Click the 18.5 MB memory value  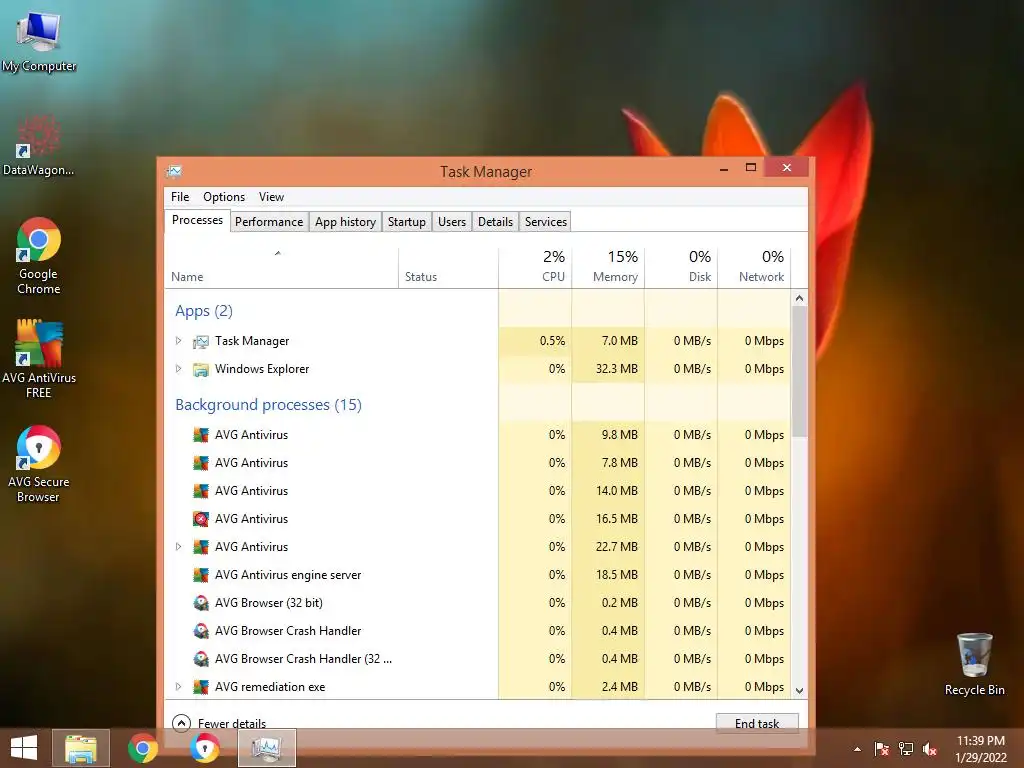pos(616,575)
